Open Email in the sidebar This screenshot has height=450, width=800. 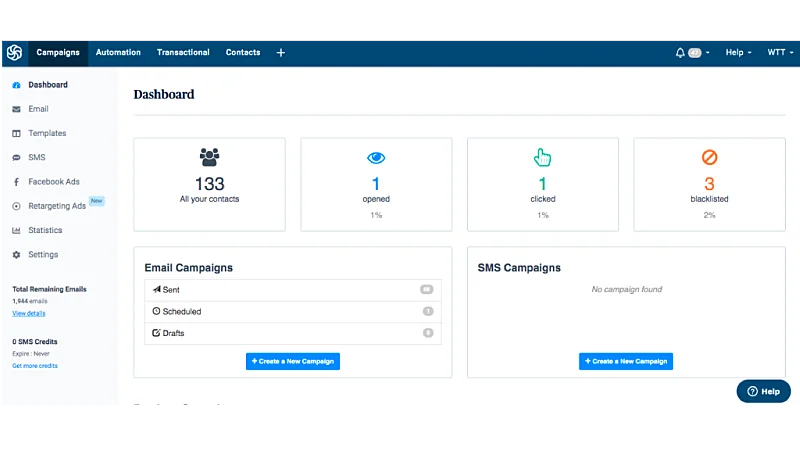point(38,109)
